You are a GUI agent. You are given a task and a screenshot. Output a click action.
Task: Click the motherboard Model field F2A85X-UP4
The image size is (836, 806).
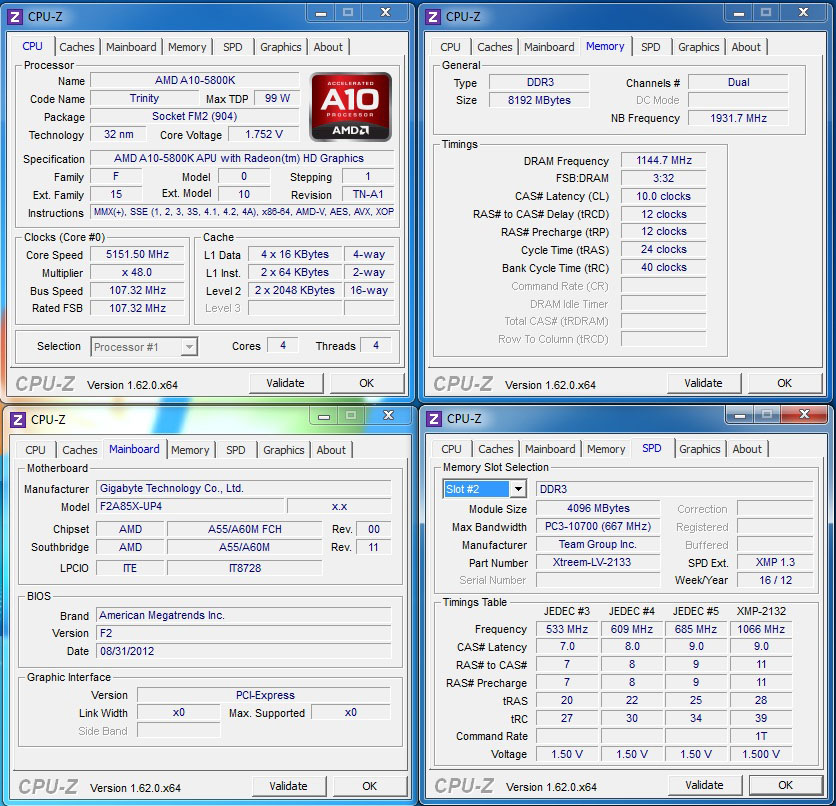coord(190,506)
